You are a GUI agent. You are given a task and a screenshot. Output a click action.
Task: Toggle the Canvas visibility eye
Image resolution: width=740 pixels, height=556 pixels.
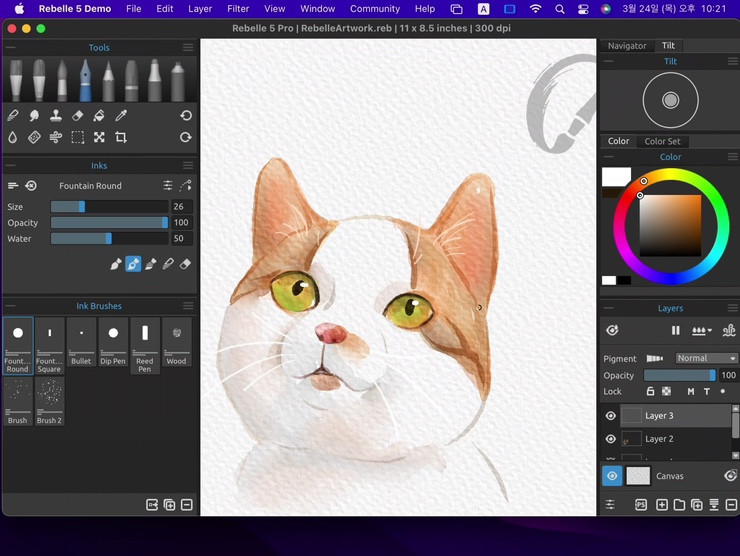pos(612,476)
